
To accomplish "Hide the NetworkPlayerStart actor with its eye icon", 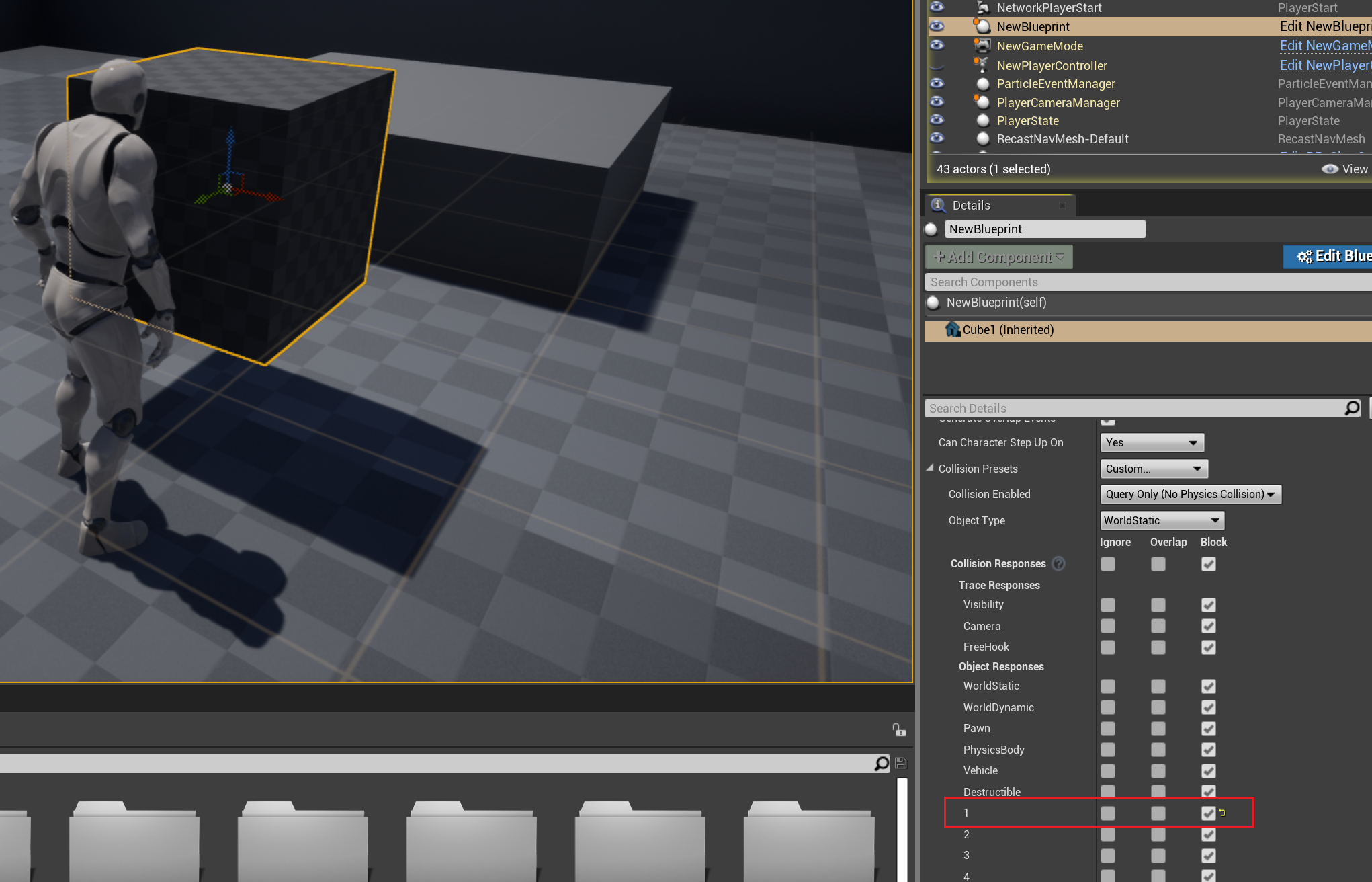I will coord(937,7).
